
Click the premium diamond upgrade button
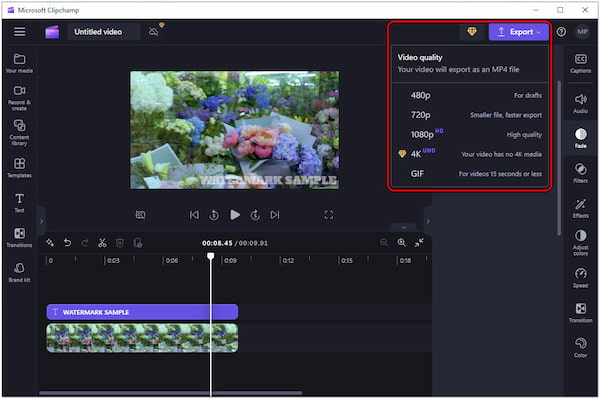click(472, 32)
